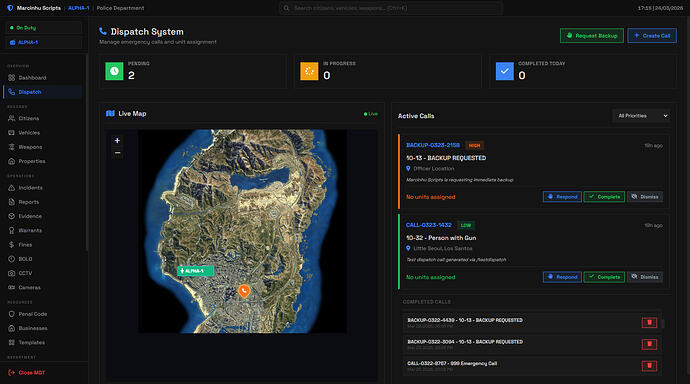The image size is (690, 384).
Task: Click the green Live status indicator
Action: pos(371,114)
